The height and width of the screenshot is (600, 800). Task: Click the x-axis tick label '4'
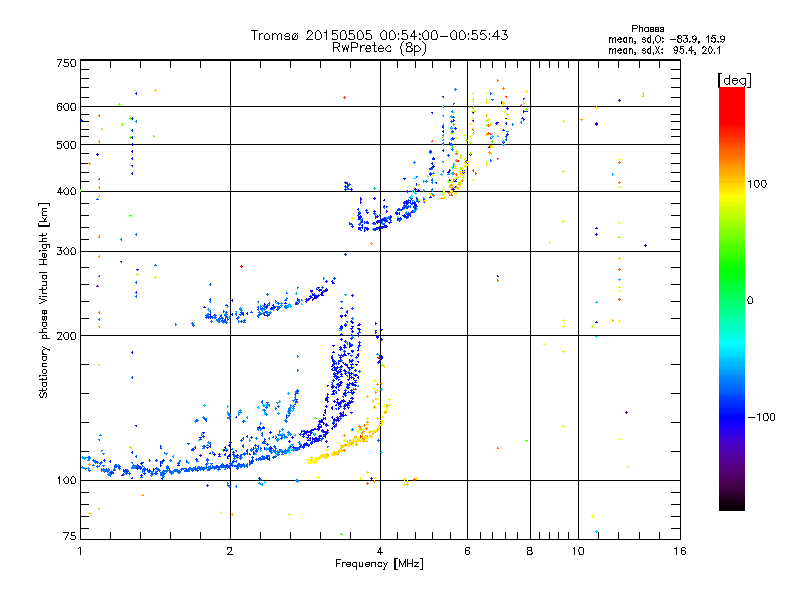pos(380,551)
